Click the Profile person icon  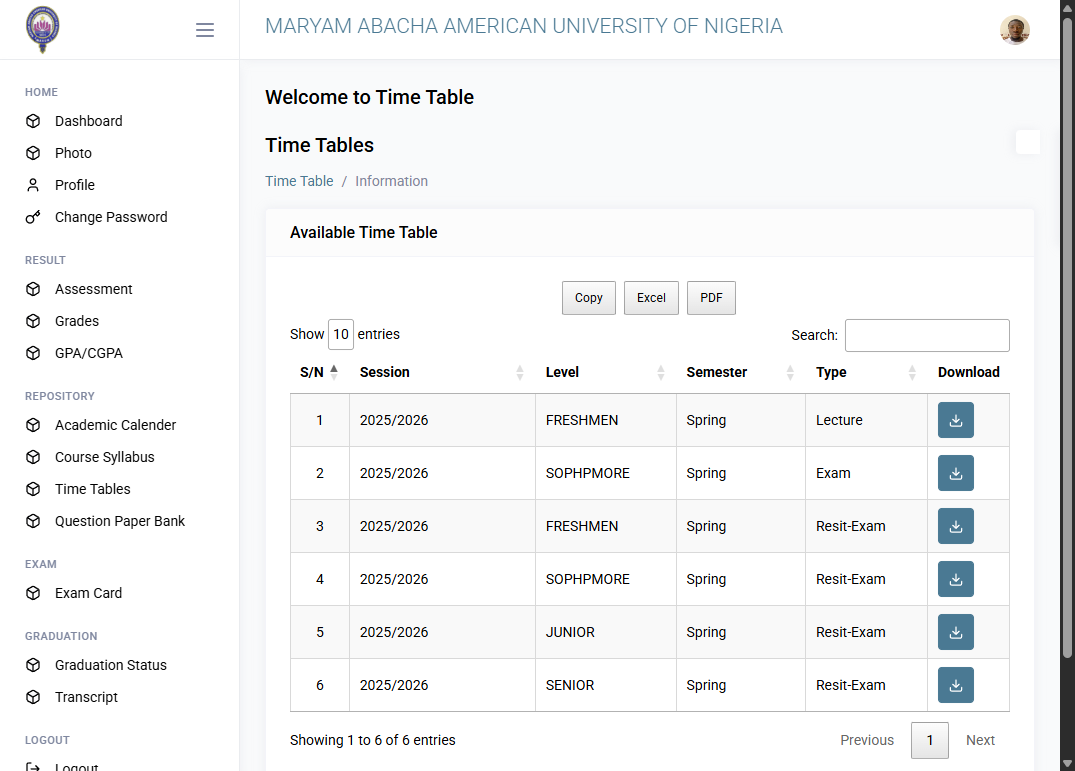tap(33, 185)
